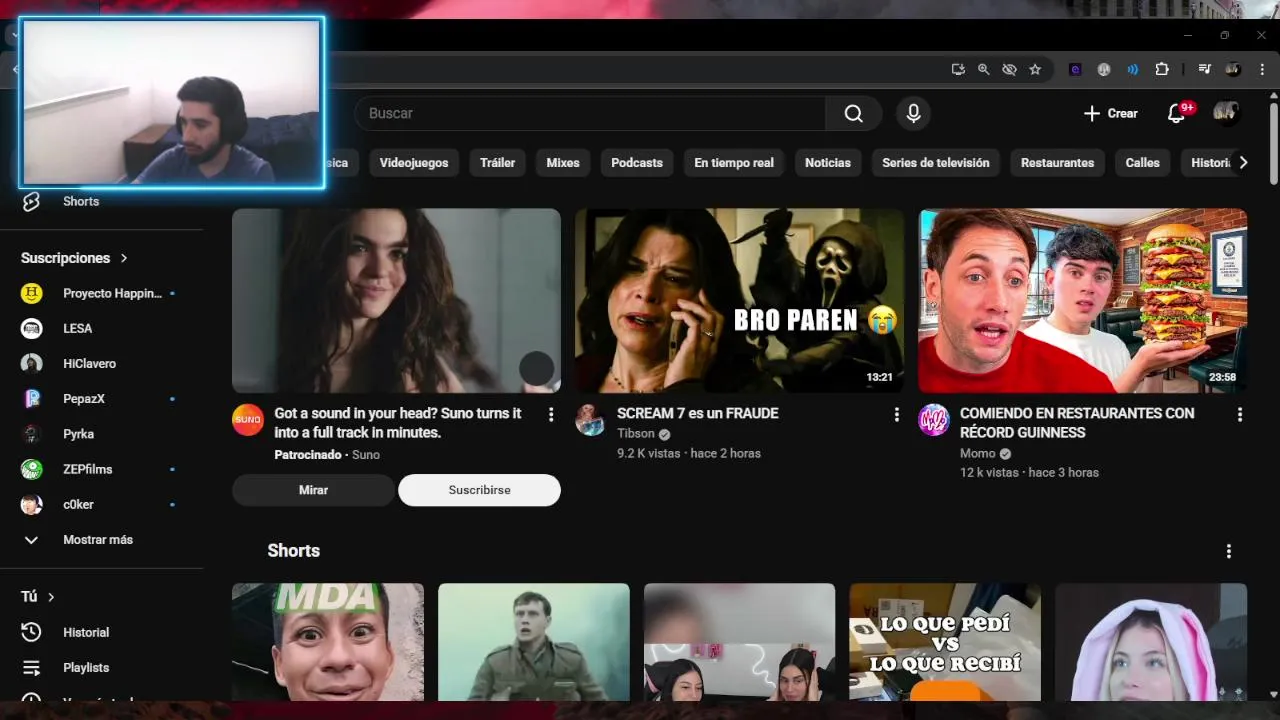Select the Series de televisión chip
This screenshot has width=1280, height=720.
click(x=936, y=162)
